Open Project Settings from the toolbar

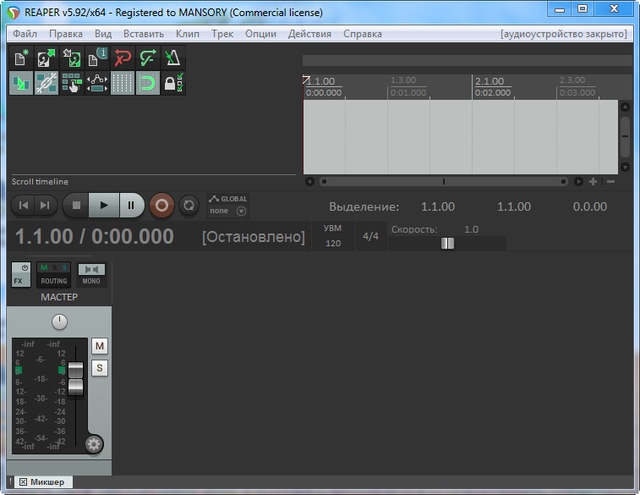click(97, 59)
